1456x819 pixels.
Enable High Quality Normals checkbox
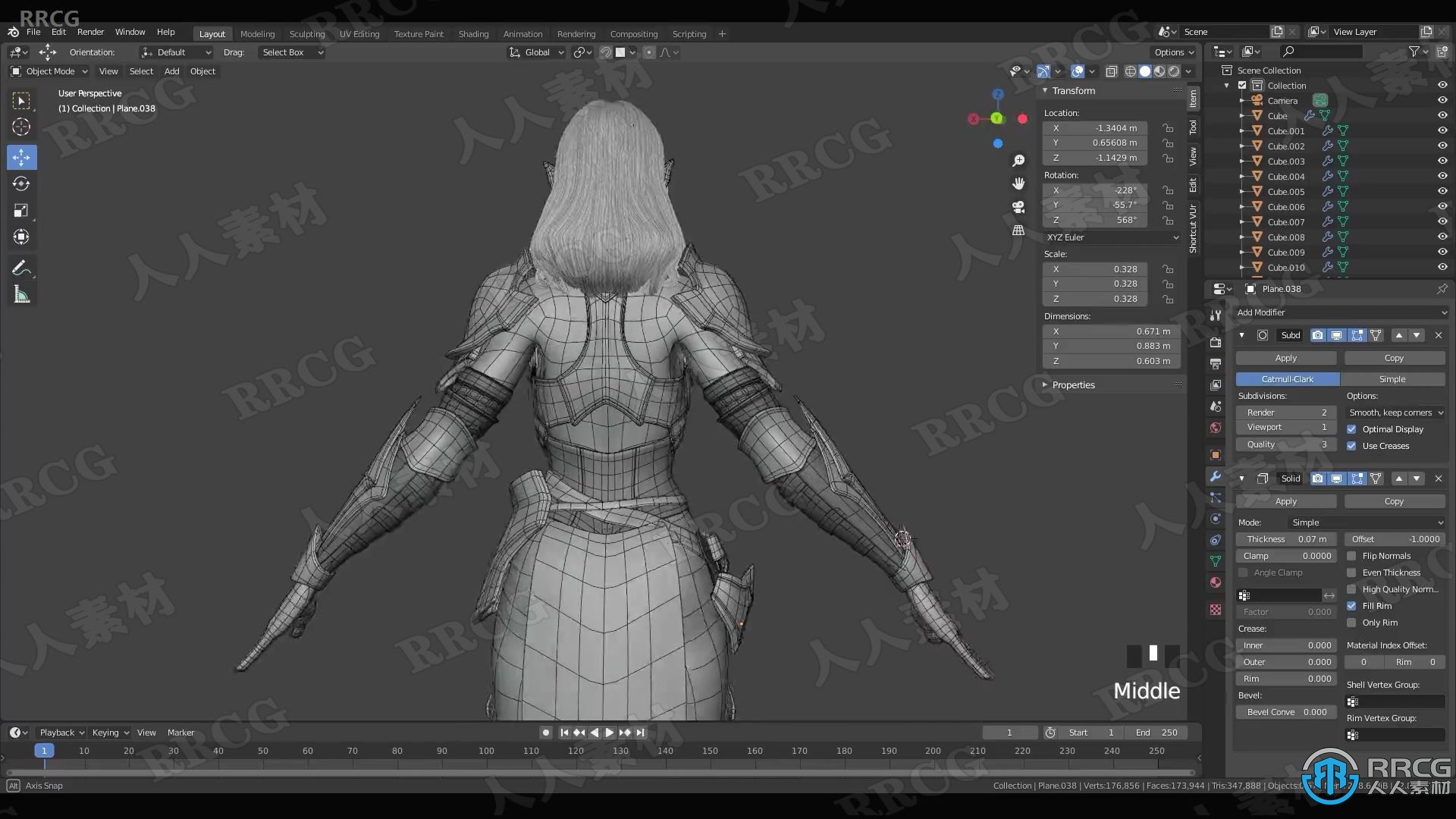pyautogui.click(x=1351, y=589)
